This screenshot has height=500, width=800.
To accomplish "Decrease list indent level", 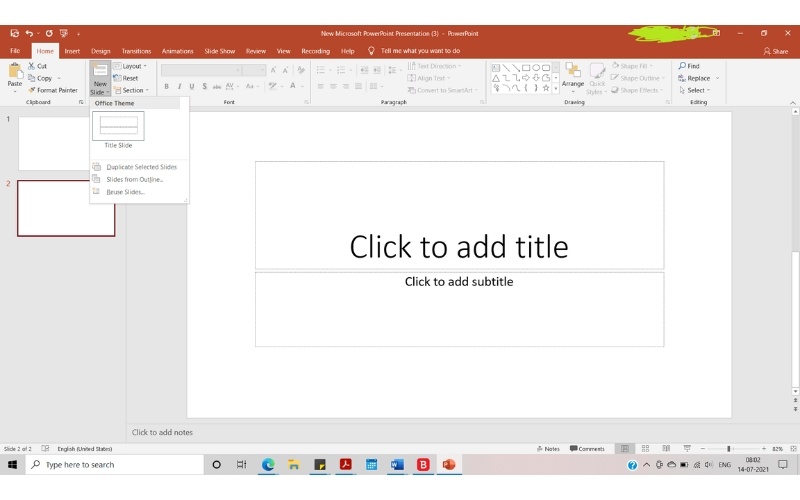I will (364, 70).
